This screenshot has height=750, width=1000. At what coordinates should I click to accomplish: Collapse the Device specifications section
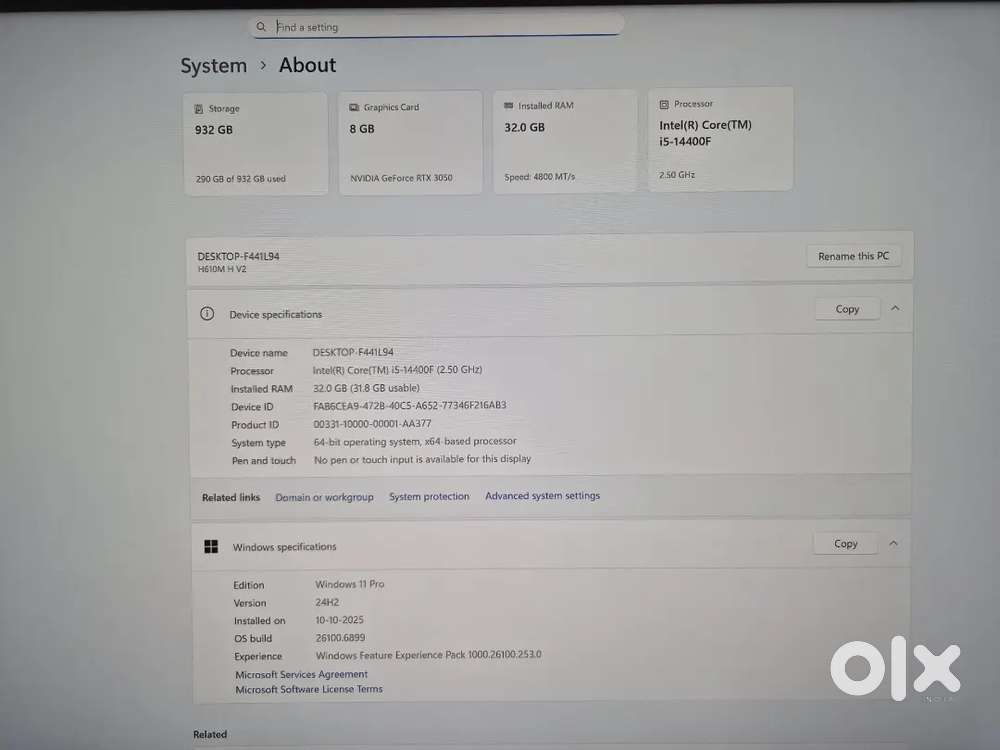[x=895, y=309]
